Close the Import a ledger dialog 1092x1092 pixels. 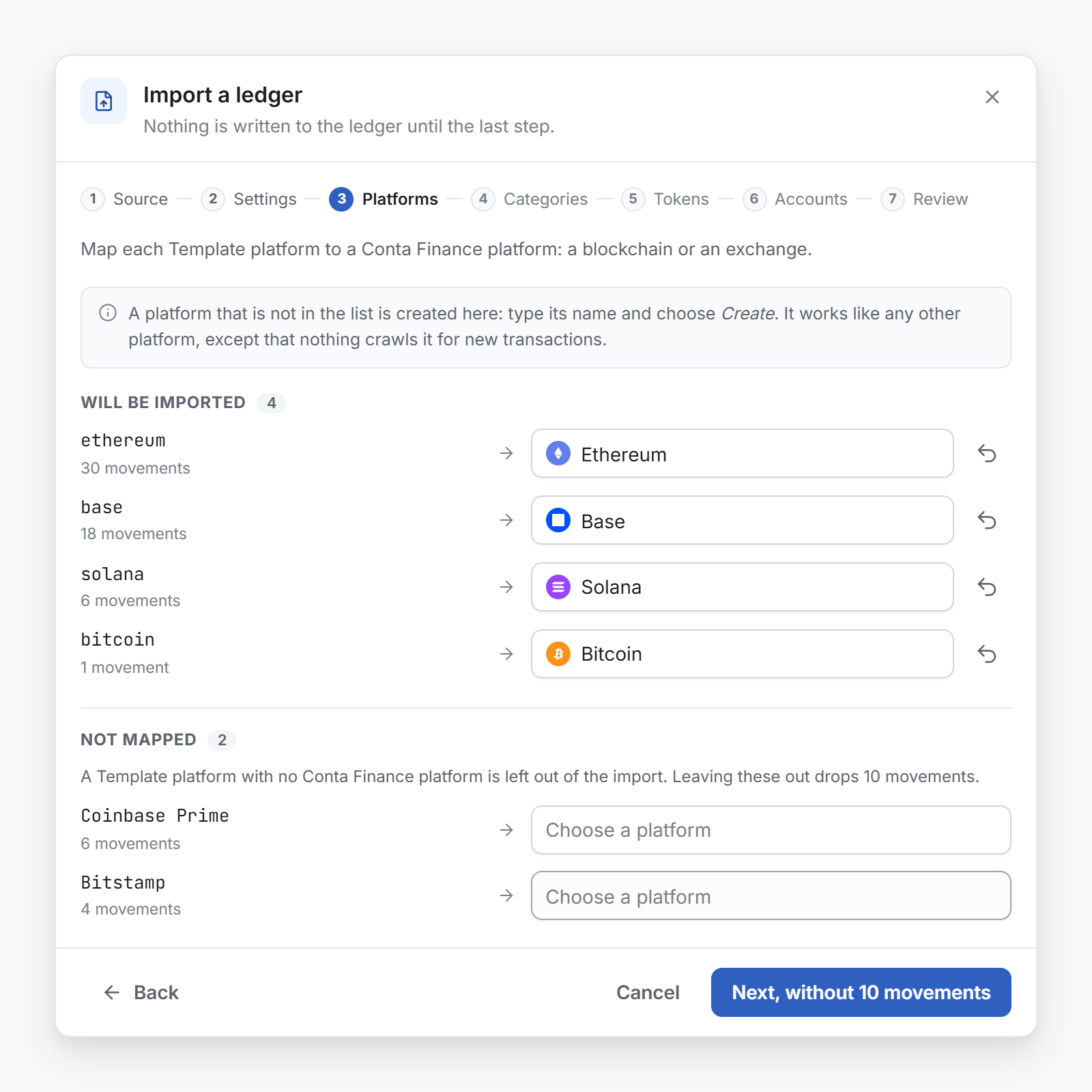click(x=992, y=97)
